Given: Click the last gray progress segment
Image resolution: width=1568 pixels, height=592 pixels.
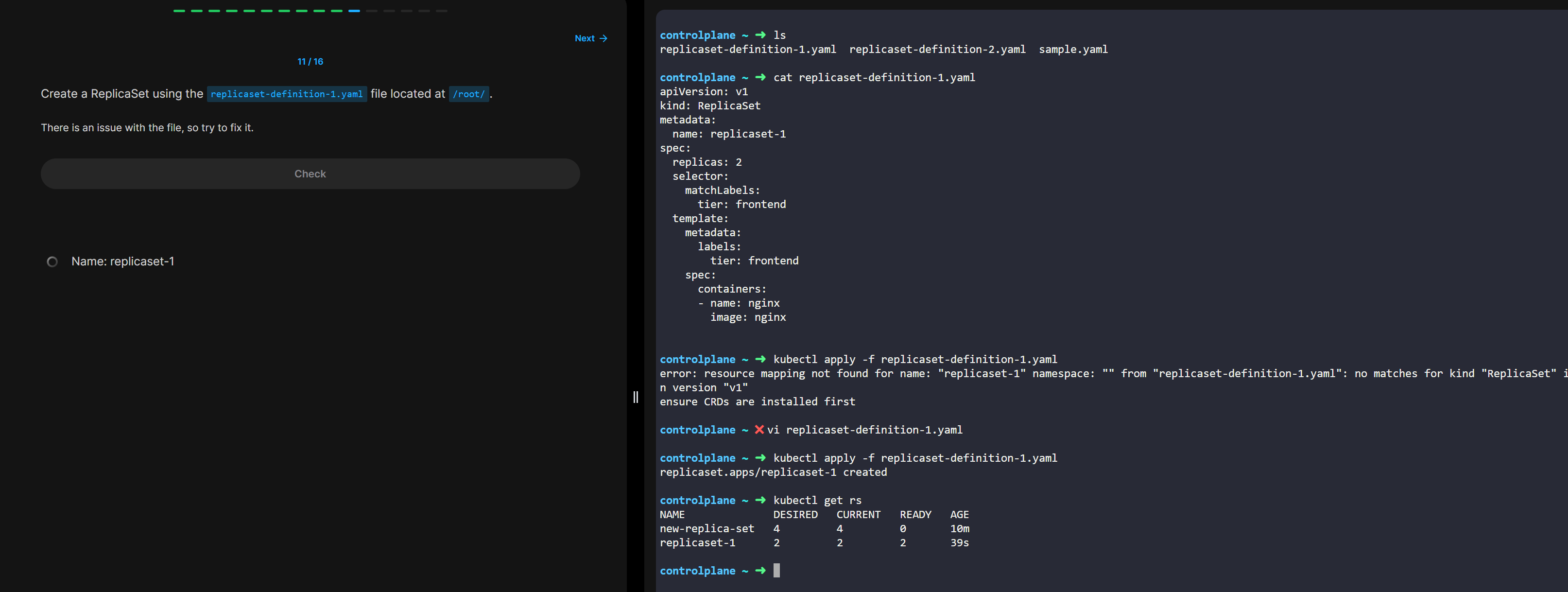Looking at the screenshot, I should [x=442, y=11].
